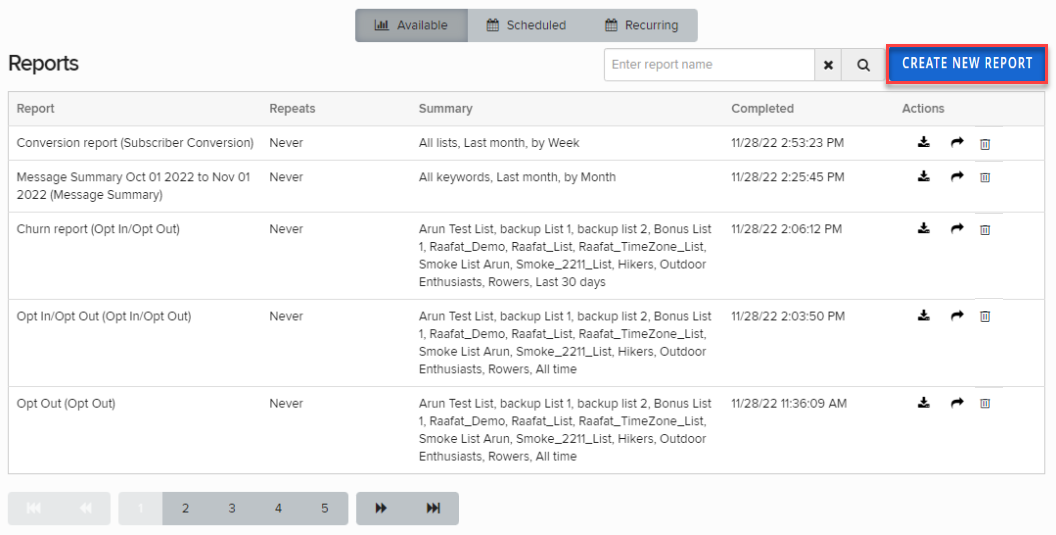The height and width of the screenshot is (535, 1056).
Task: Click the Reports page heading
Action: (x=44, y=63)
